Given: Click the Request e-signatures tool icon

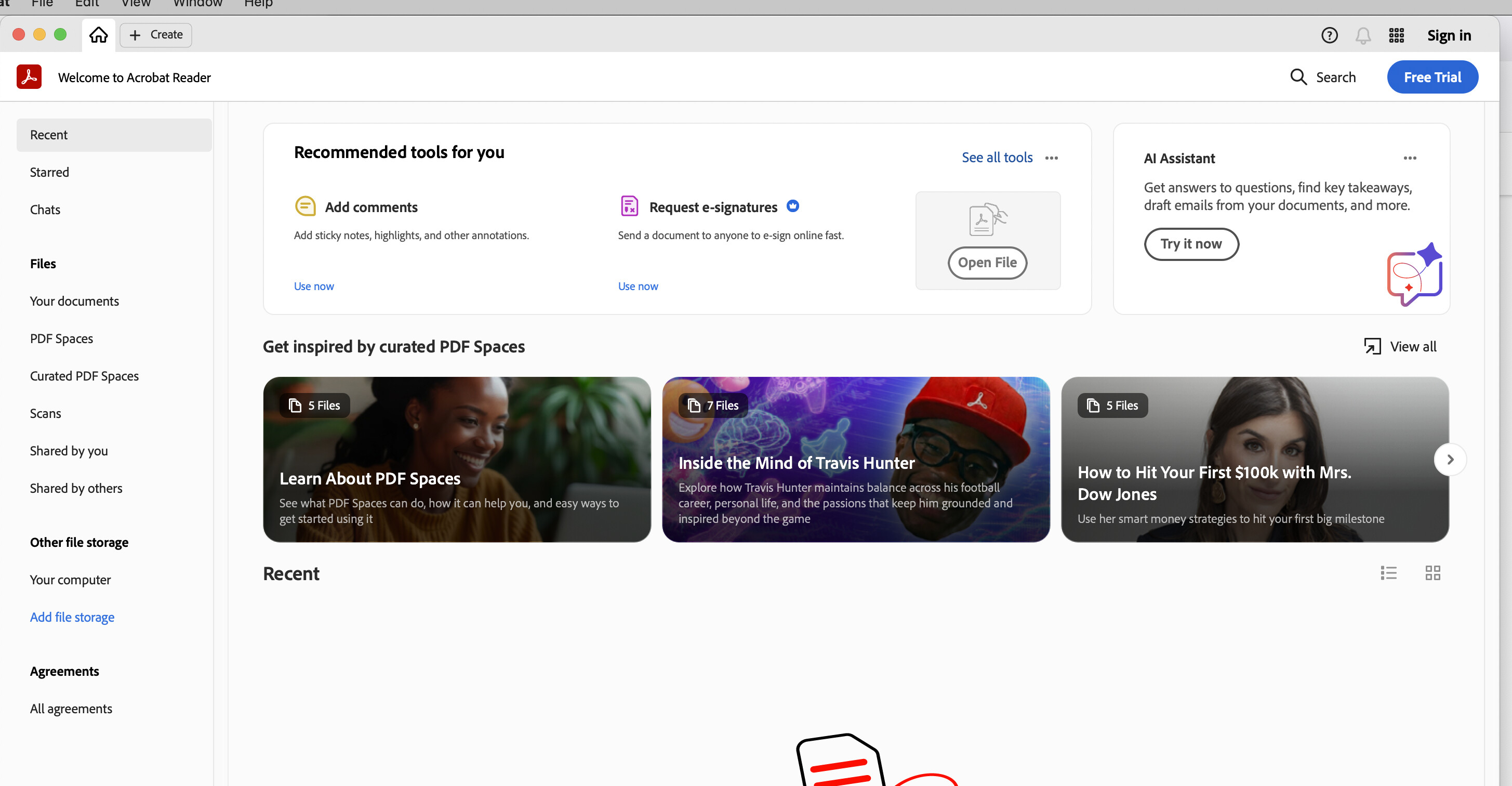Looking at the screenshot, I should click(x=629, y=207).
